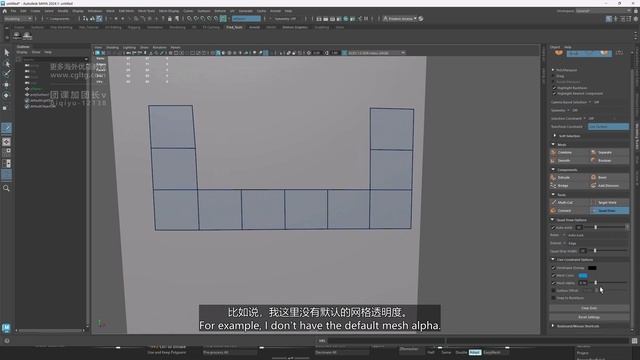This screenshot has height=360, width=640.
Task: Pick the Paint Selection tool
Action: (x=7, y=74)
